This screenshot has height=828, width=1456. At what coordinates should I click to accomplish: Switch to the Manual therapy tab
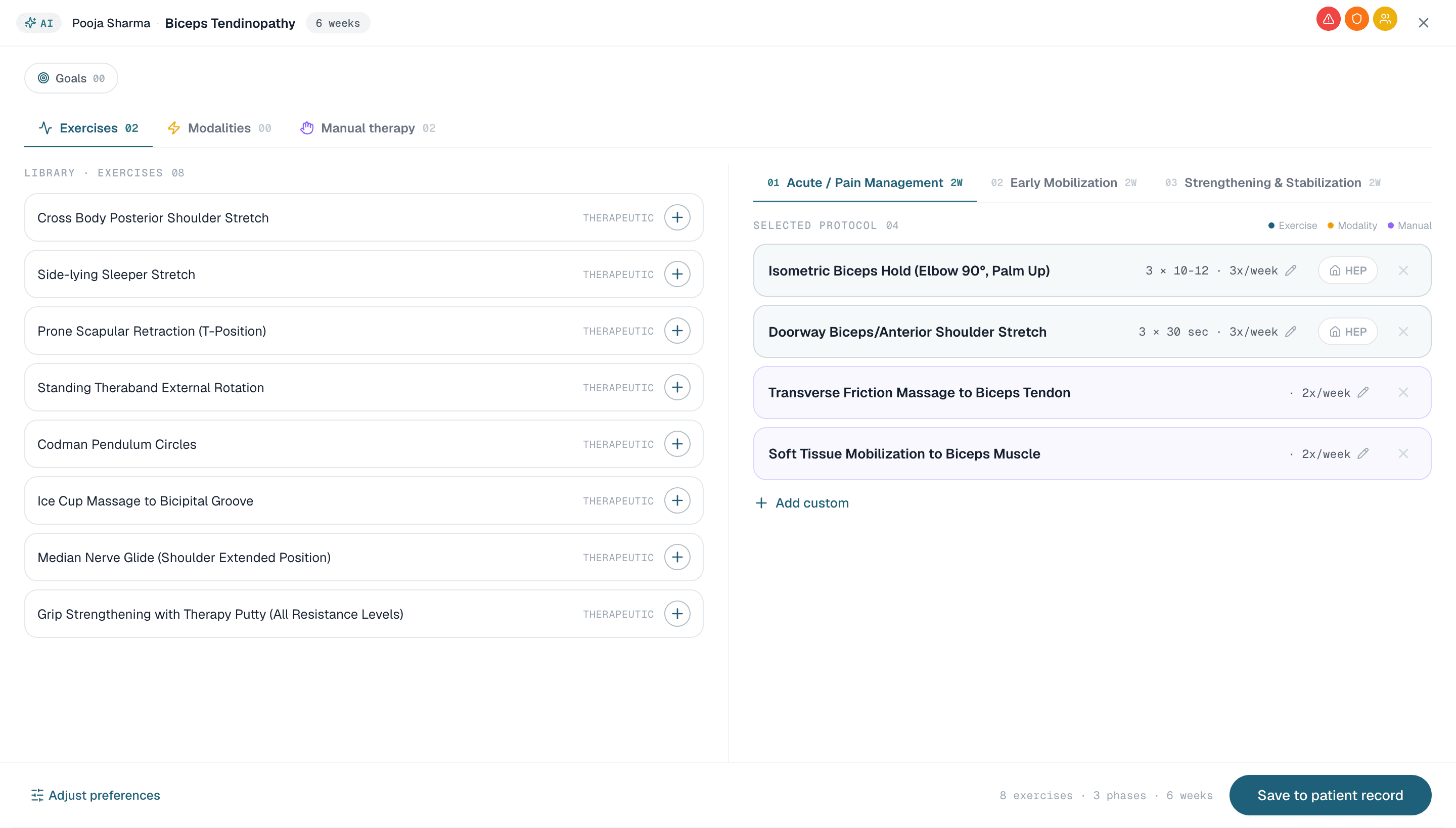click(368, 128)
